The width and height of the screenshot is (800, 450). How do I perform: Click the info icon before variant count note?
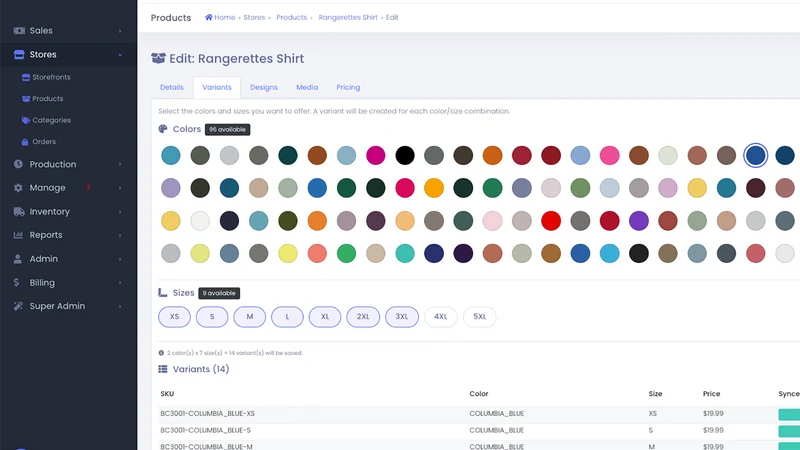click(161, 353)
